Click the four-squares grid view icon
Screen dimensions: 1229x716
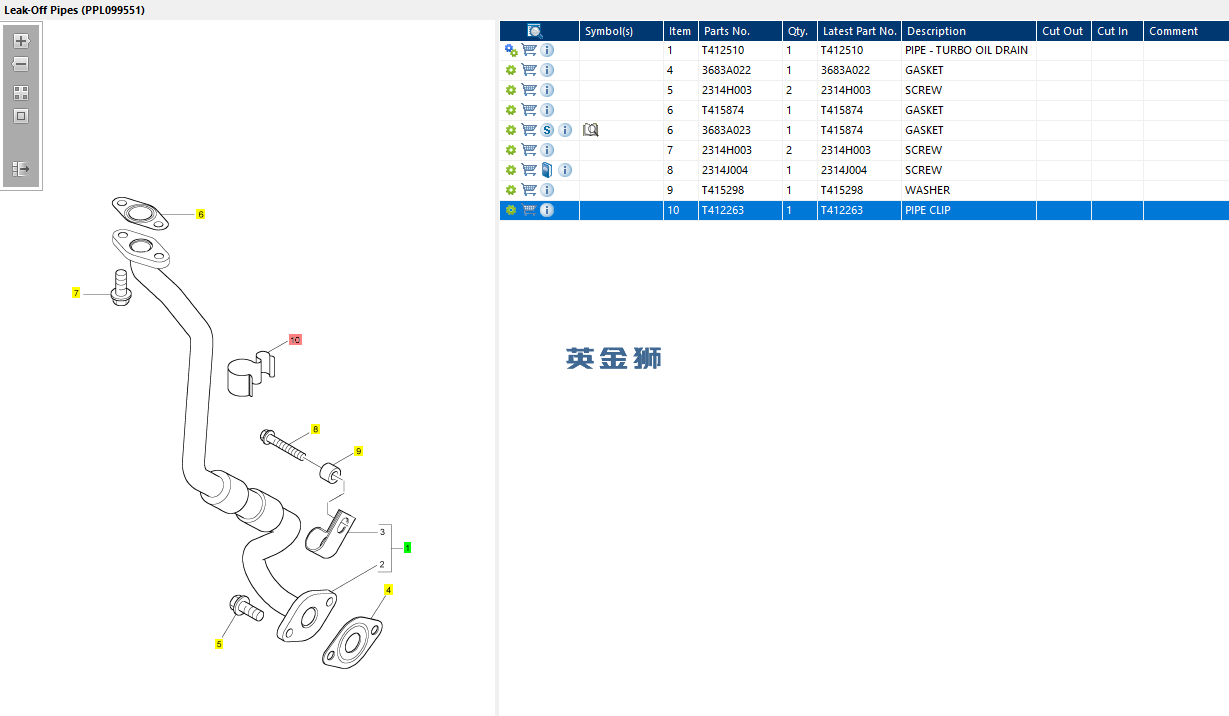(x=20, y=92)
